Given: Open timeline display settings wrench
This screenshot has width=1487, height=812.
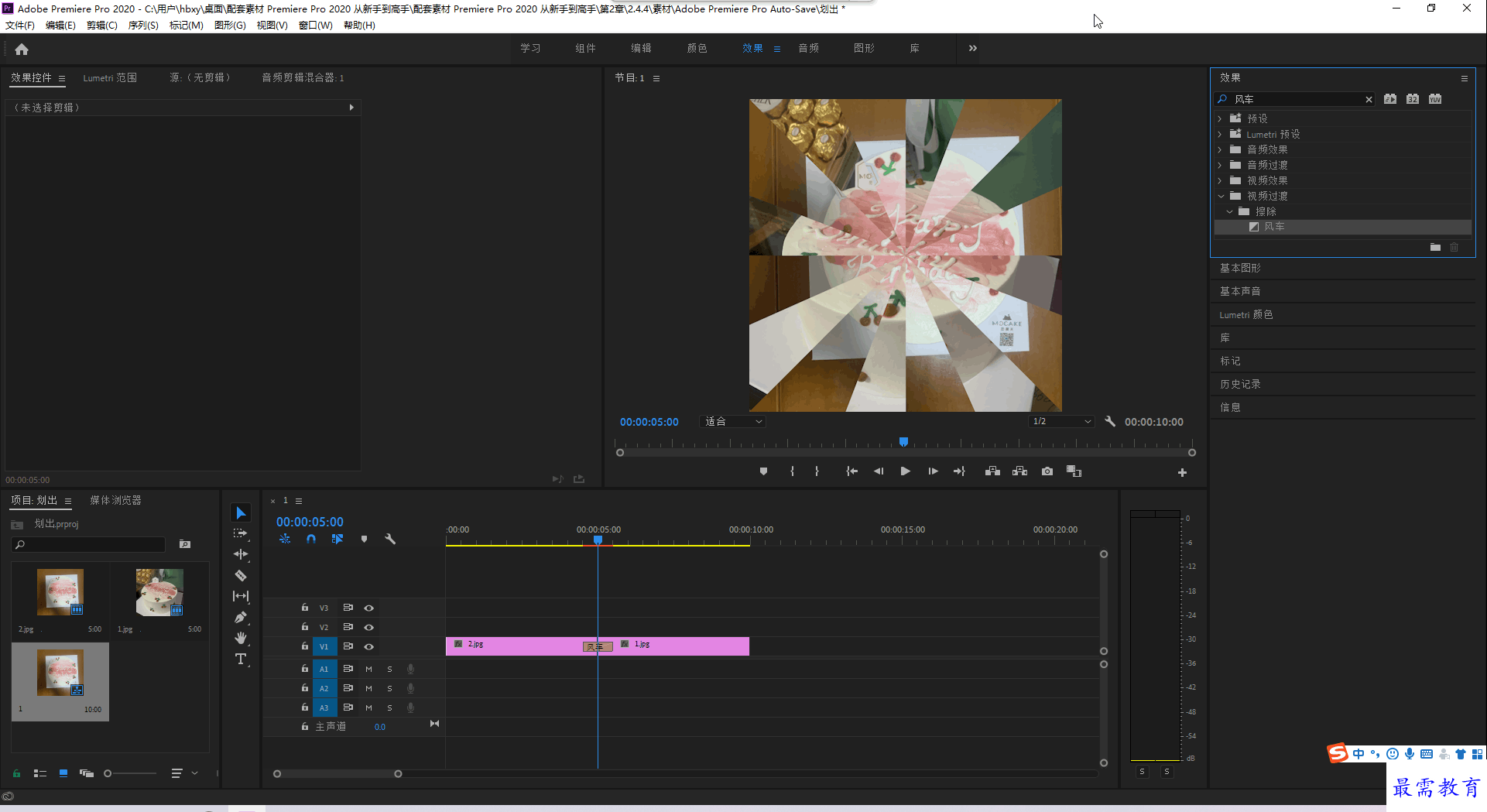Looking at the screenshot, I should (390, 539).
